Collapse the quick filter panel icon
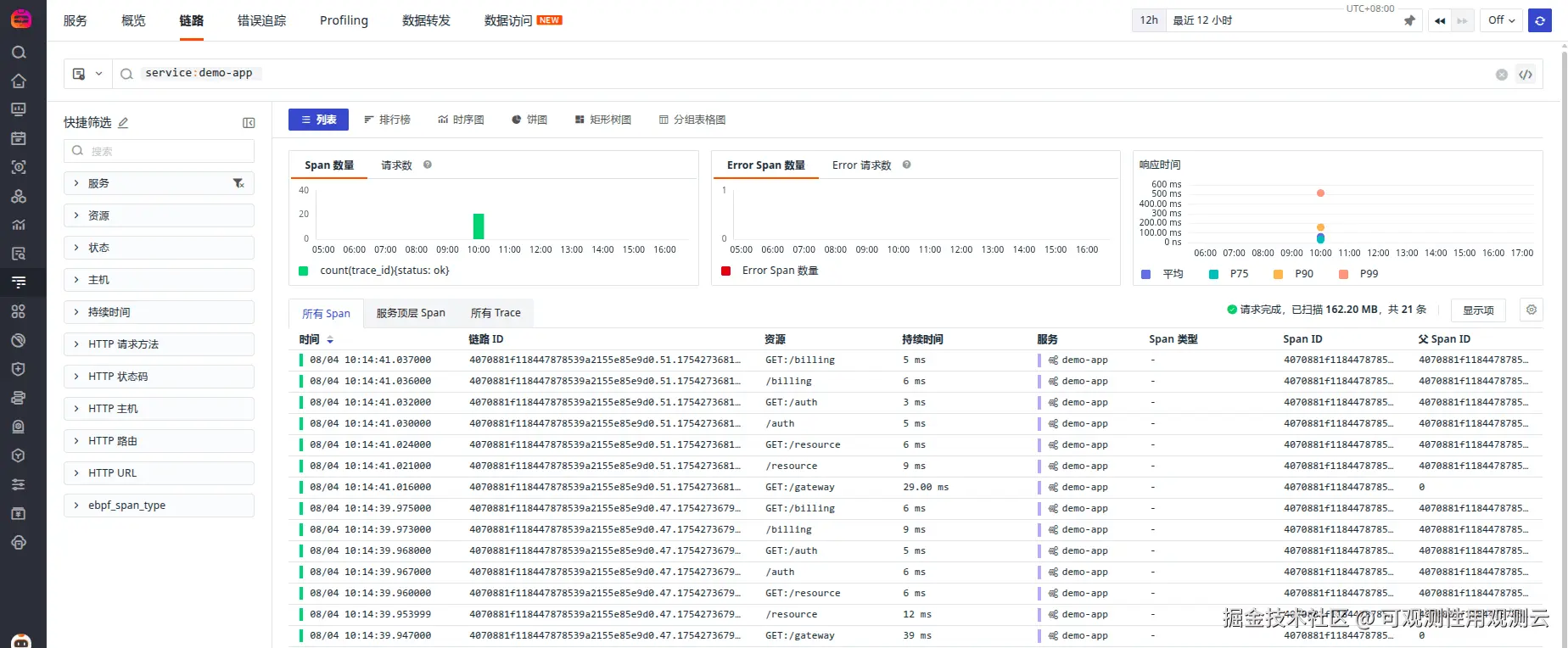The image size is (1568, 648). coord(249,123)
